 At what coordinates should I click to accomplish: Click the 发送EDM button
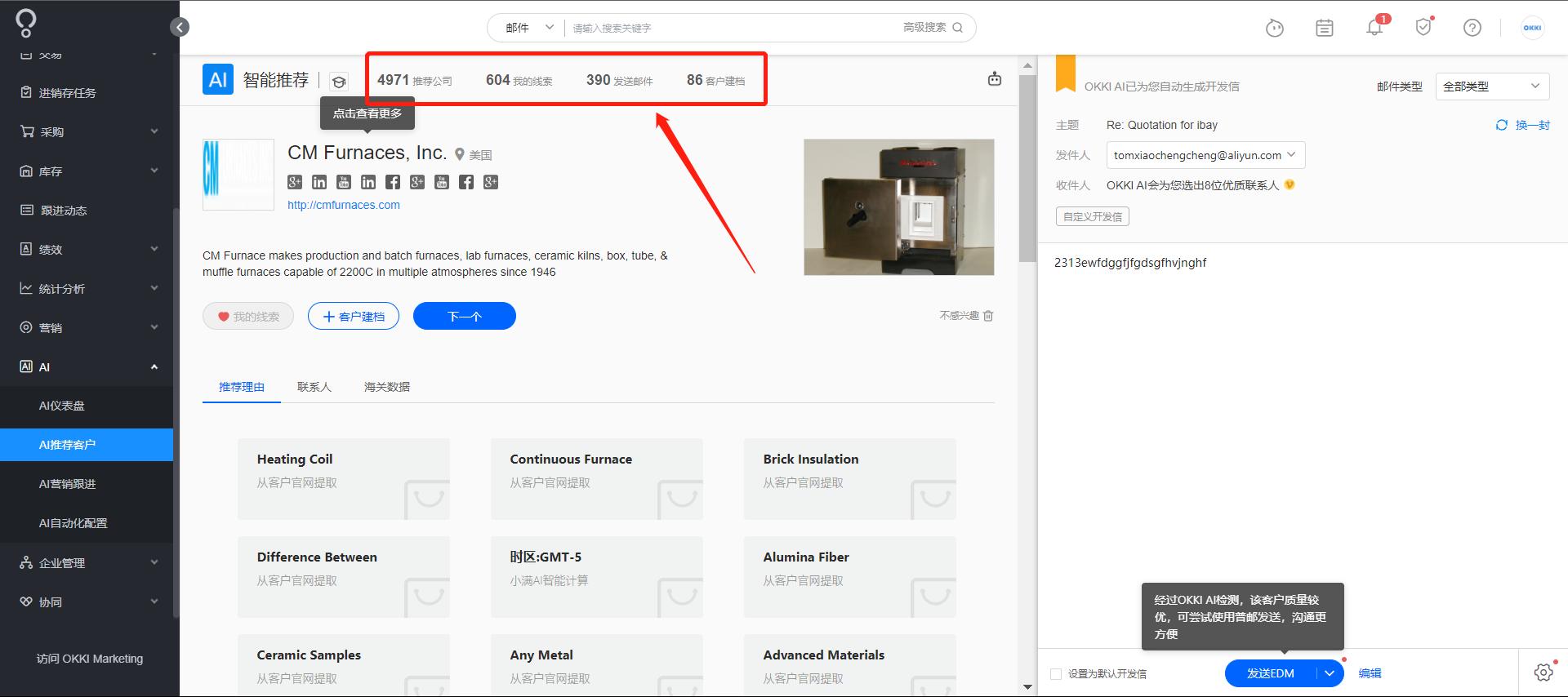(1271, 673)
